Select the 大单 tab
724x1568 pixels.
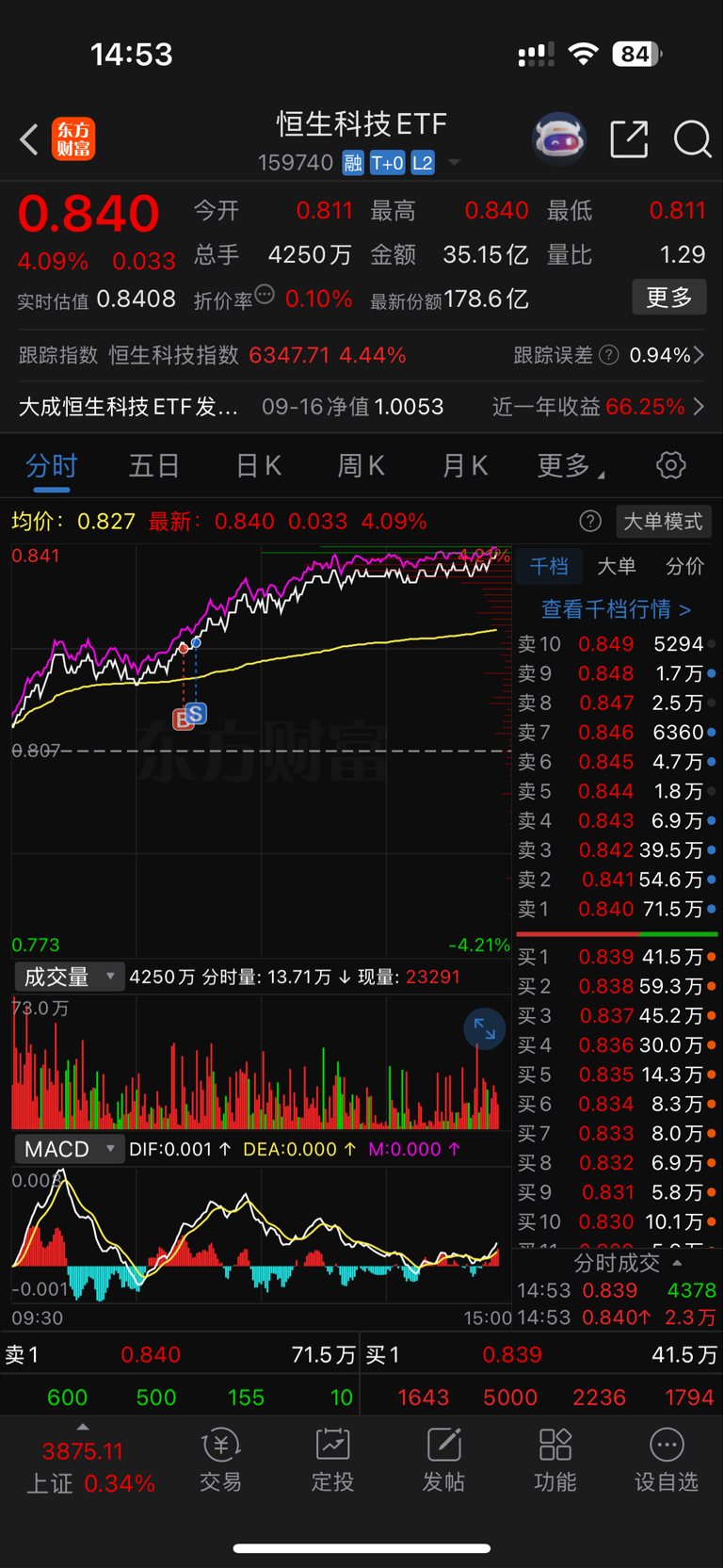617,566
